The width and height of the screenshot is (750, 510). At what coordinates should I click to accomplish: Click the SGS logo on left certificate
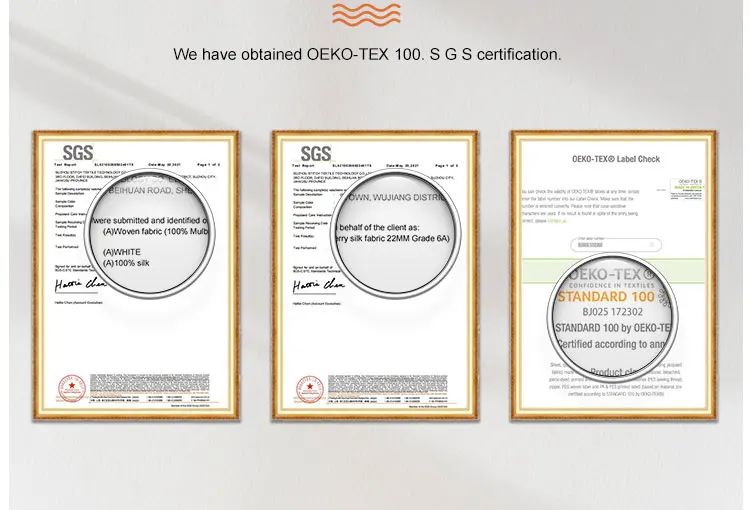pos(77,153)
